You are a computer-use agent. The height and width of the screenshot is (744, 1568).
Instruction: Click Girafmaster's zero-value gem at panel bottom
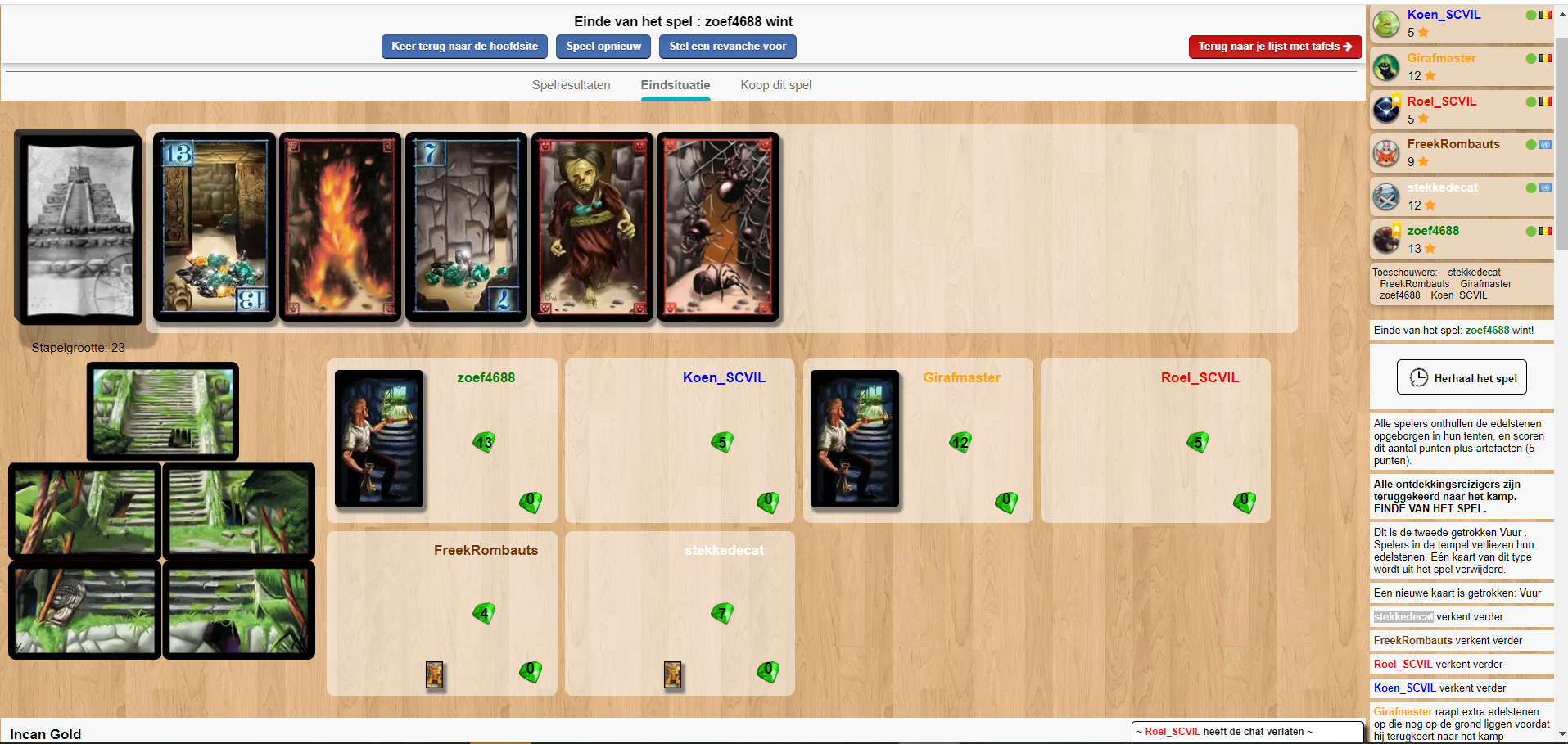pyautogui.click(x=1006, y=503)
